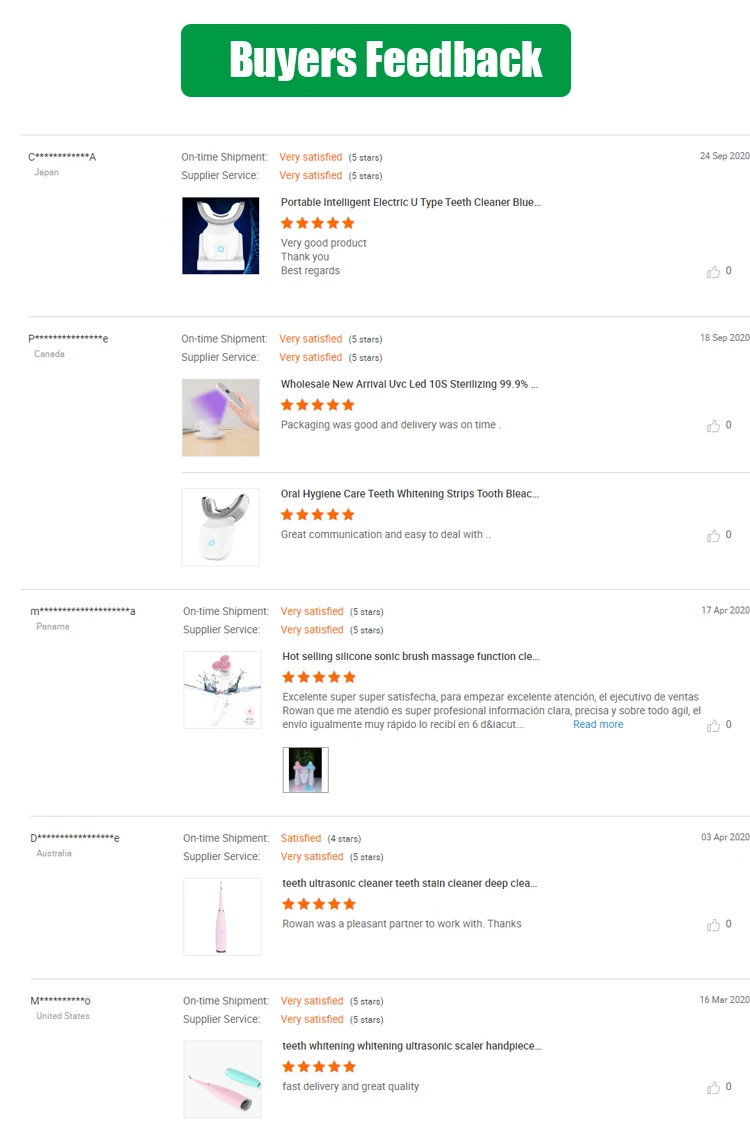This screenshot has height=1130, width=750.
Task: Open the Hot selling silicone sonic brush link
Action: click(410, 657)
